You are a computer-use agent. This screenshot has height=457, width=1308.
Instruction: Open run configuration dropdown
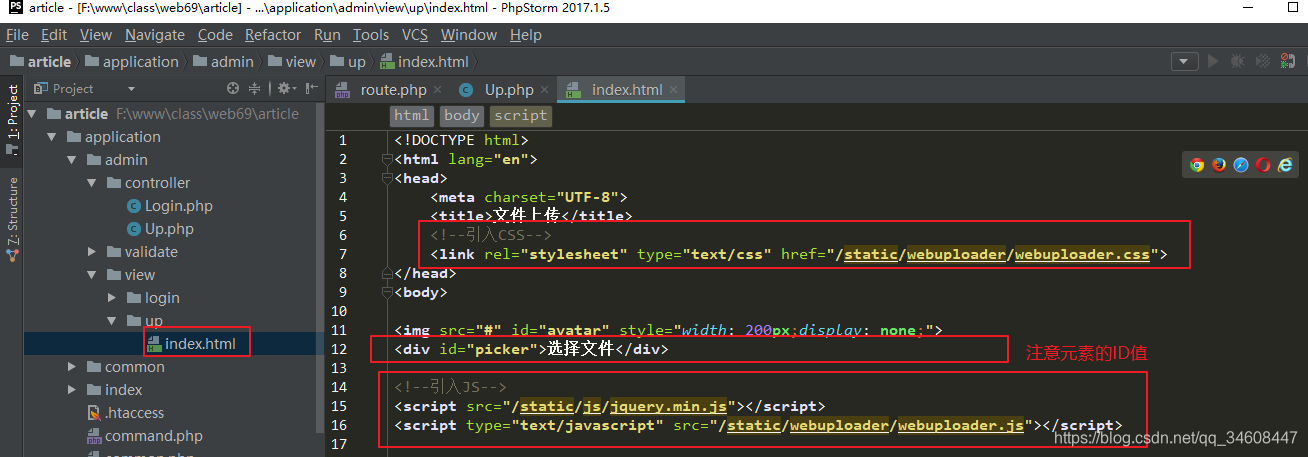point(1185,61)
